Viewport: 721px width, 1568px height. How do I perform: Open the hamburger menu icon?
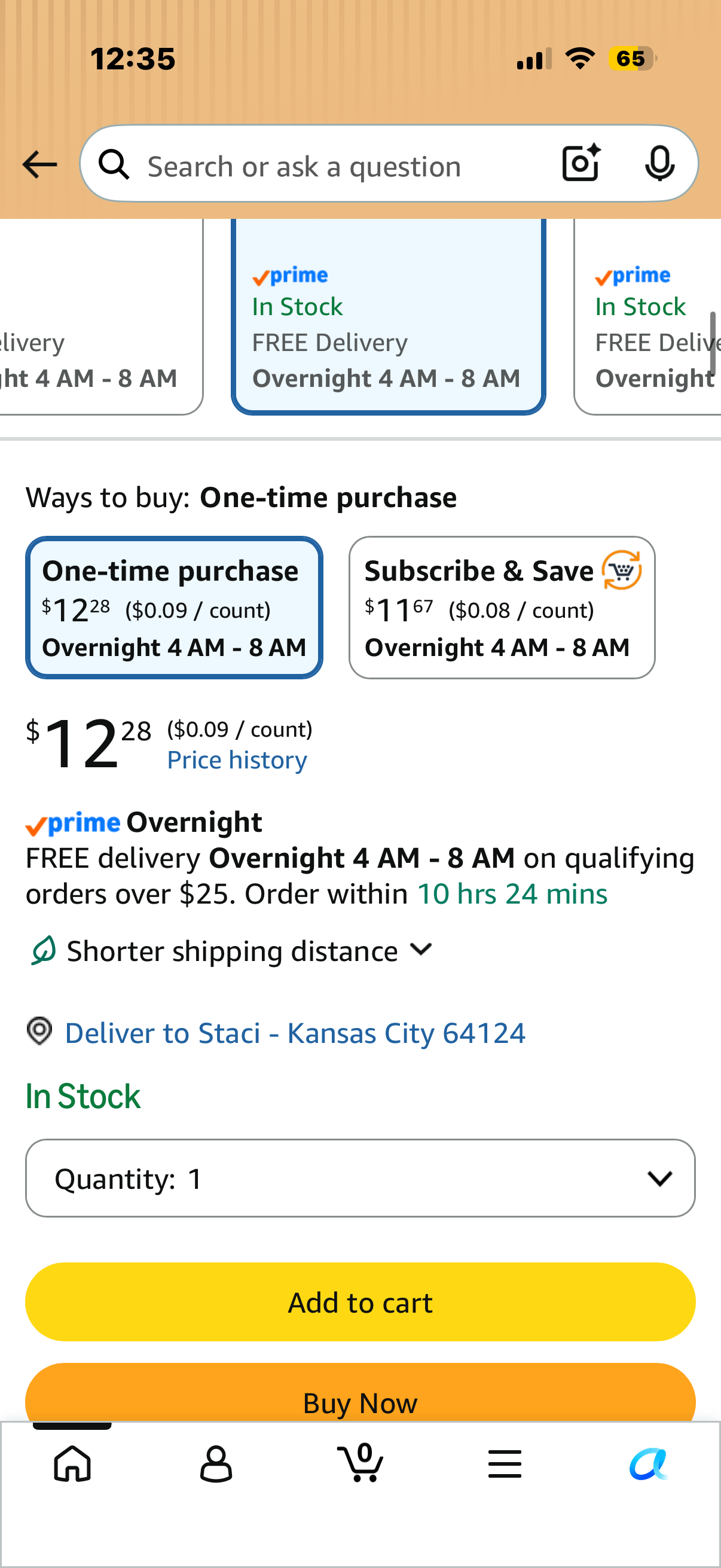tap(505, 1463)
